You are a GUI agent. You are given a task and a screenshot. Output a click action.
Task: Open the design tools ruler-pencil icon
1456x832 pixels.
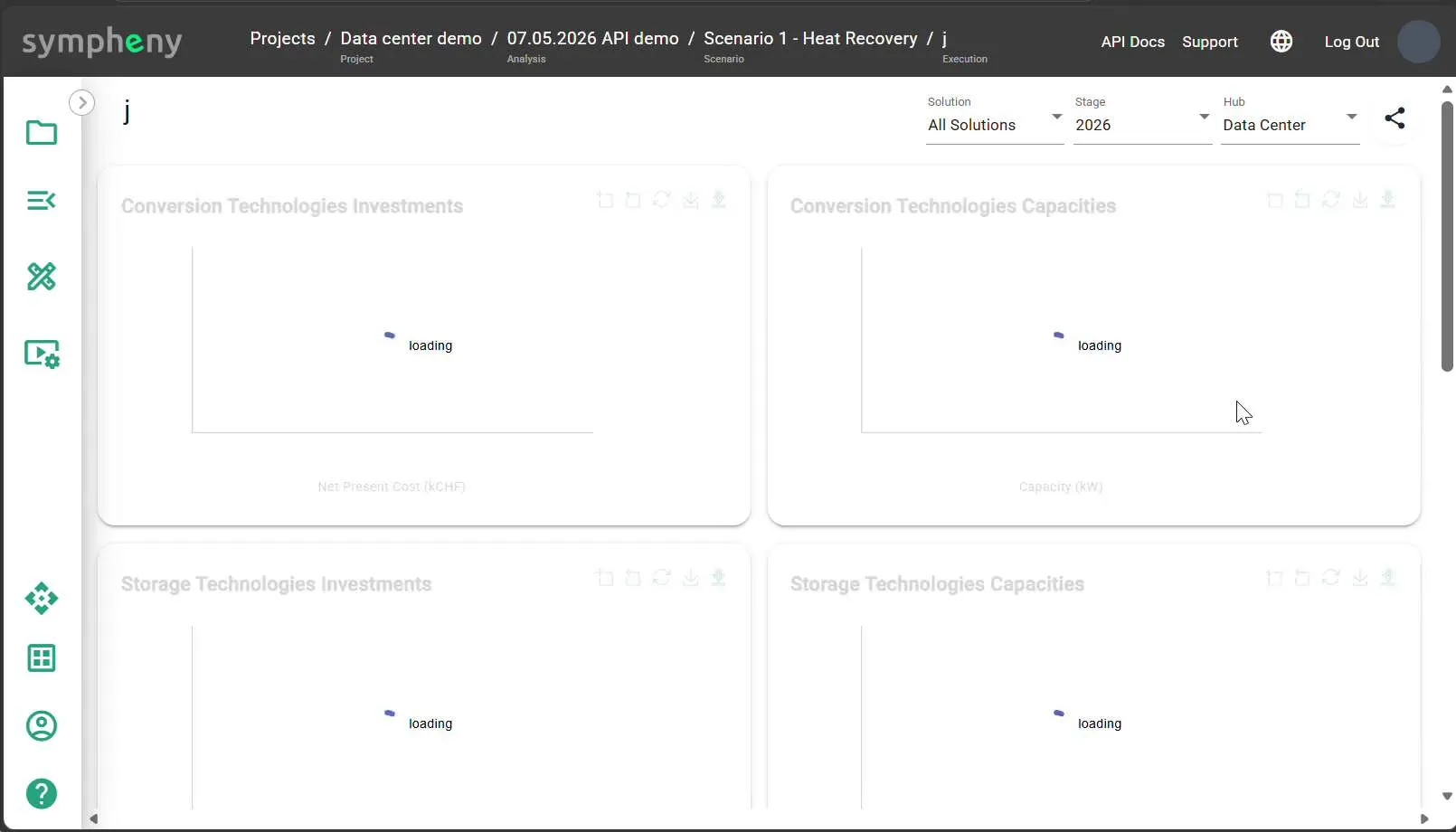point(42,276)
